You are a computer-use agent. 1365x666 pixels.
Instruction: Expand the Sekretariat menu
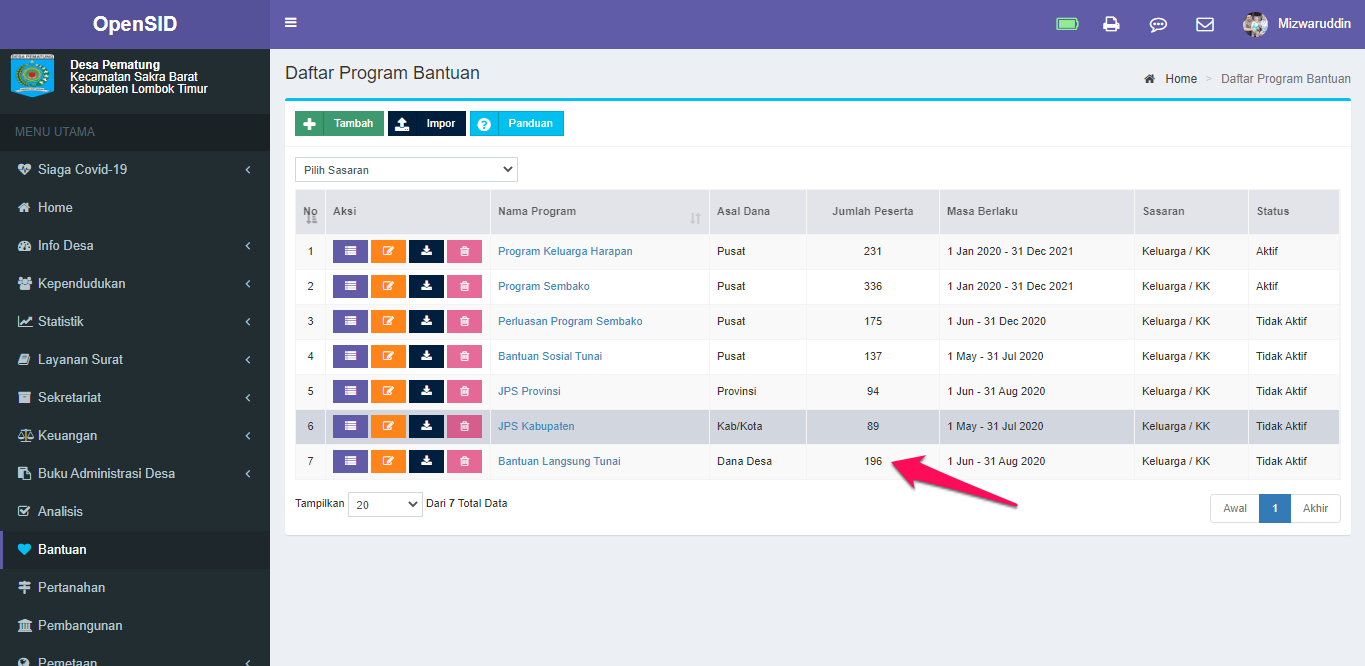(135, 397)
